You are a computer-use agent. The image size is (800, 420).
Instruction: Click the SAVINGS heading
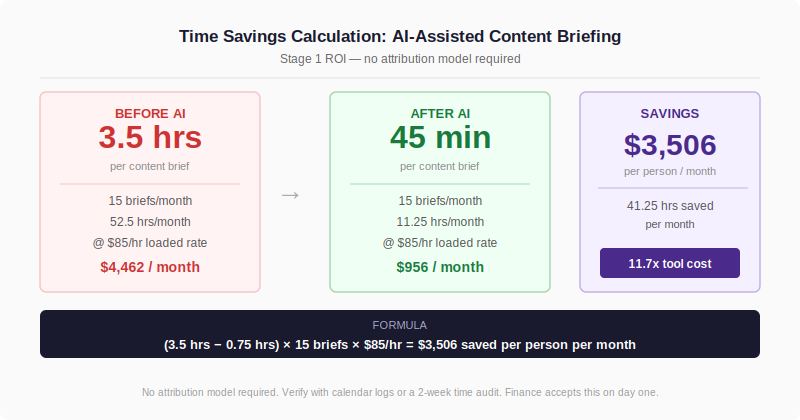670,113
